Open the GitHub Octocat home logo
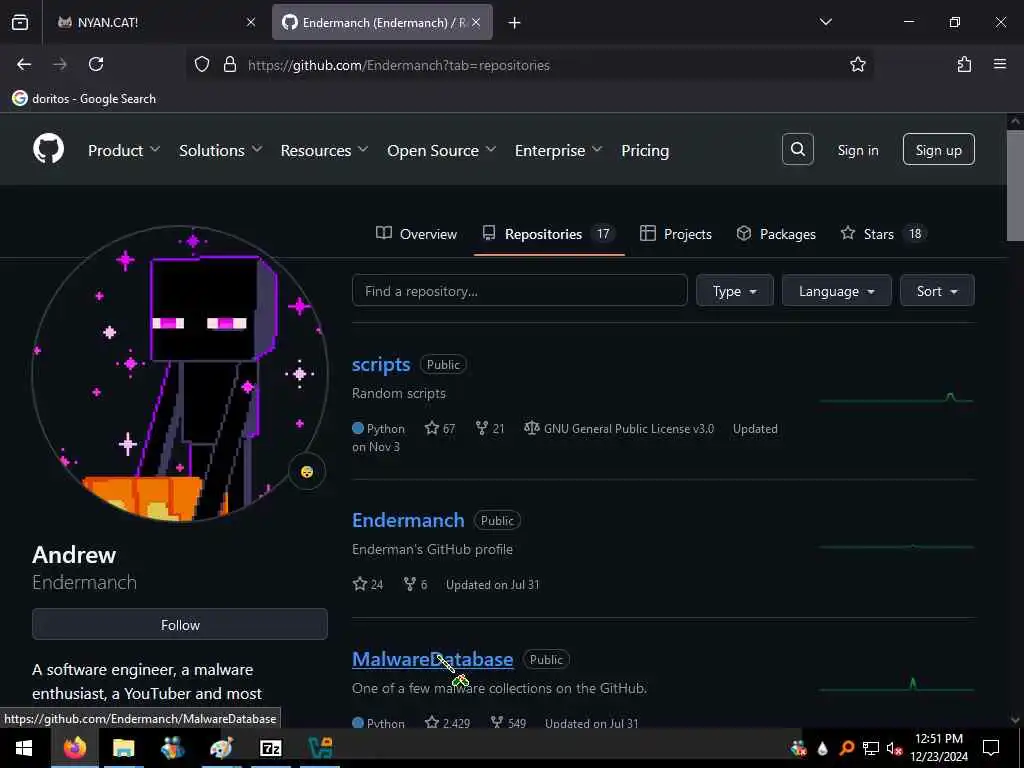The image size is (1024, 768). (x=48, y=150)
